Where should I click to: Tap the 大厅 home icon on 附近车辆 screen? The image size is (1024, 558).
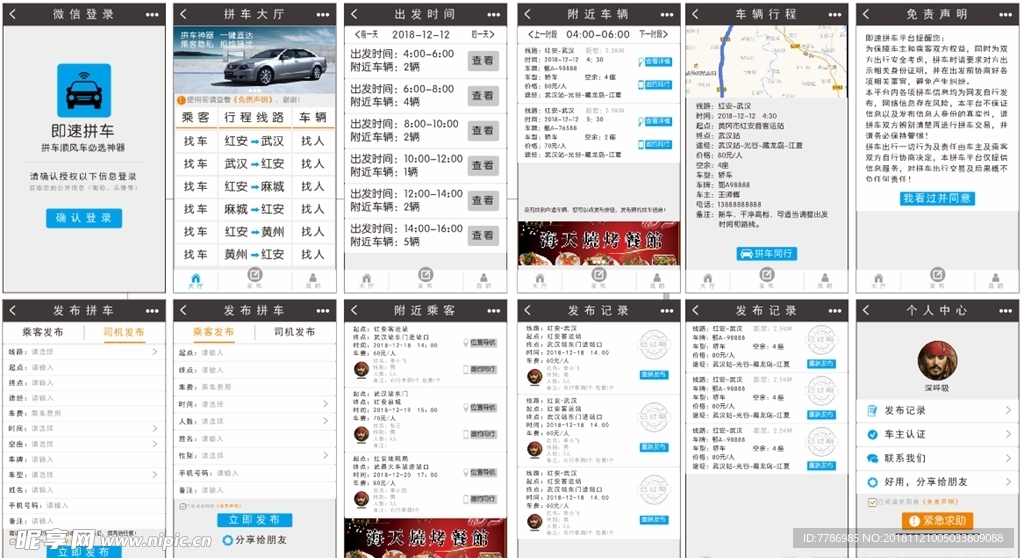tap(539, 281)
